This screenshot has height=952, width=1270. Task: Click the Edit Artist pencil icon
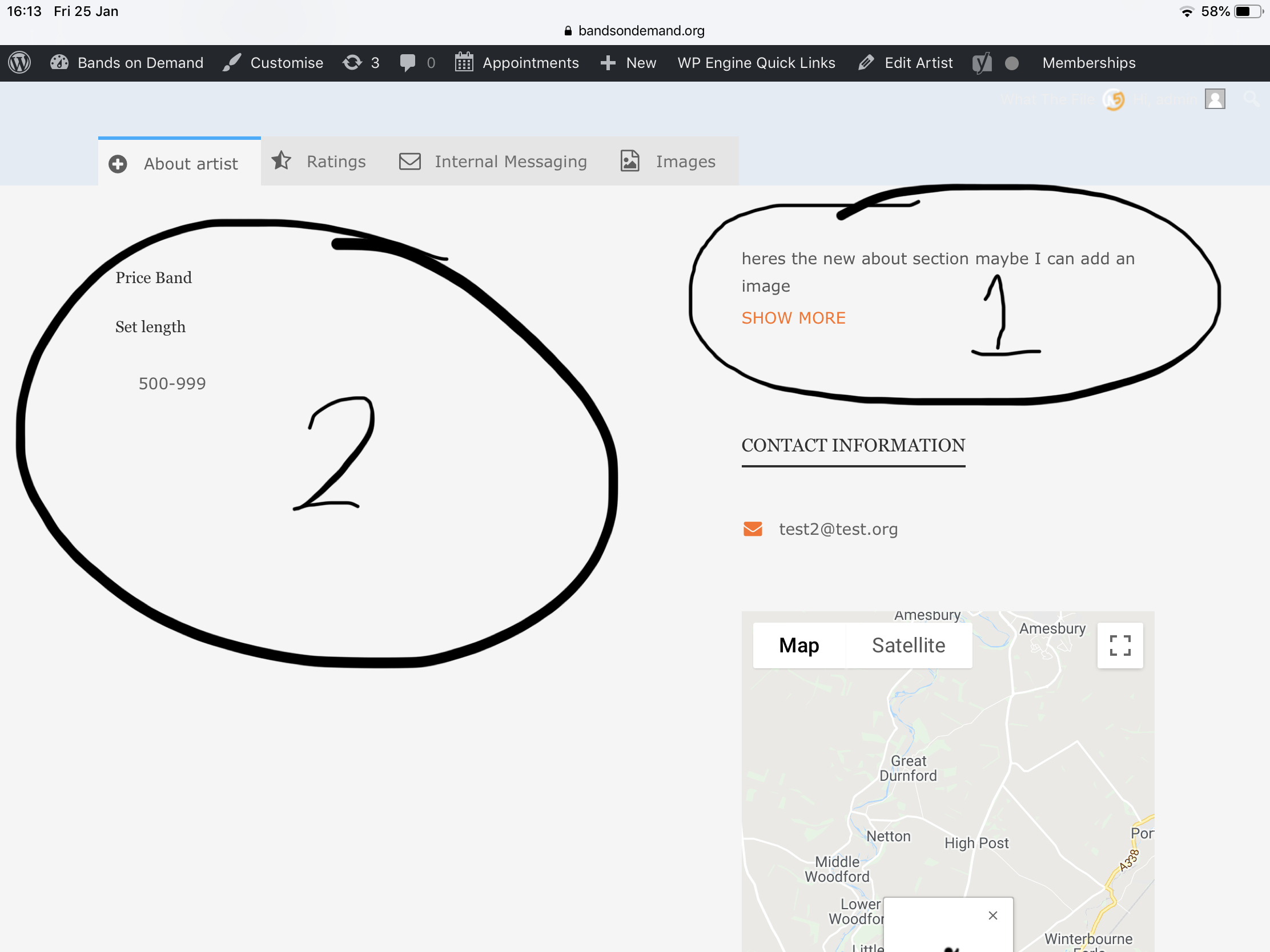[x=866, y=63]
